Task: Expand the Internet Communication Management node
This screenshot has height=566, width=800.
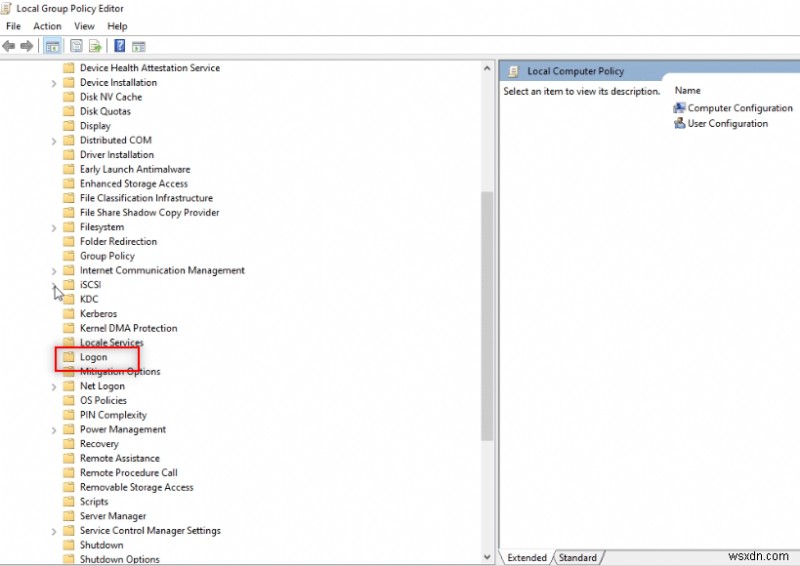Action: coord(54,270)
